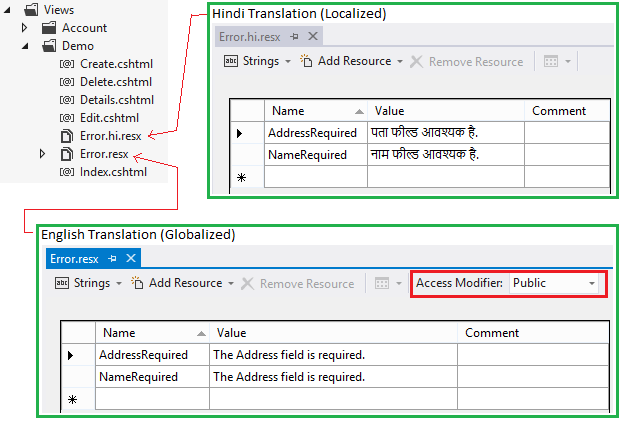Open Index.cshtml file
This screenshot has width=623, height=422.
113,172
